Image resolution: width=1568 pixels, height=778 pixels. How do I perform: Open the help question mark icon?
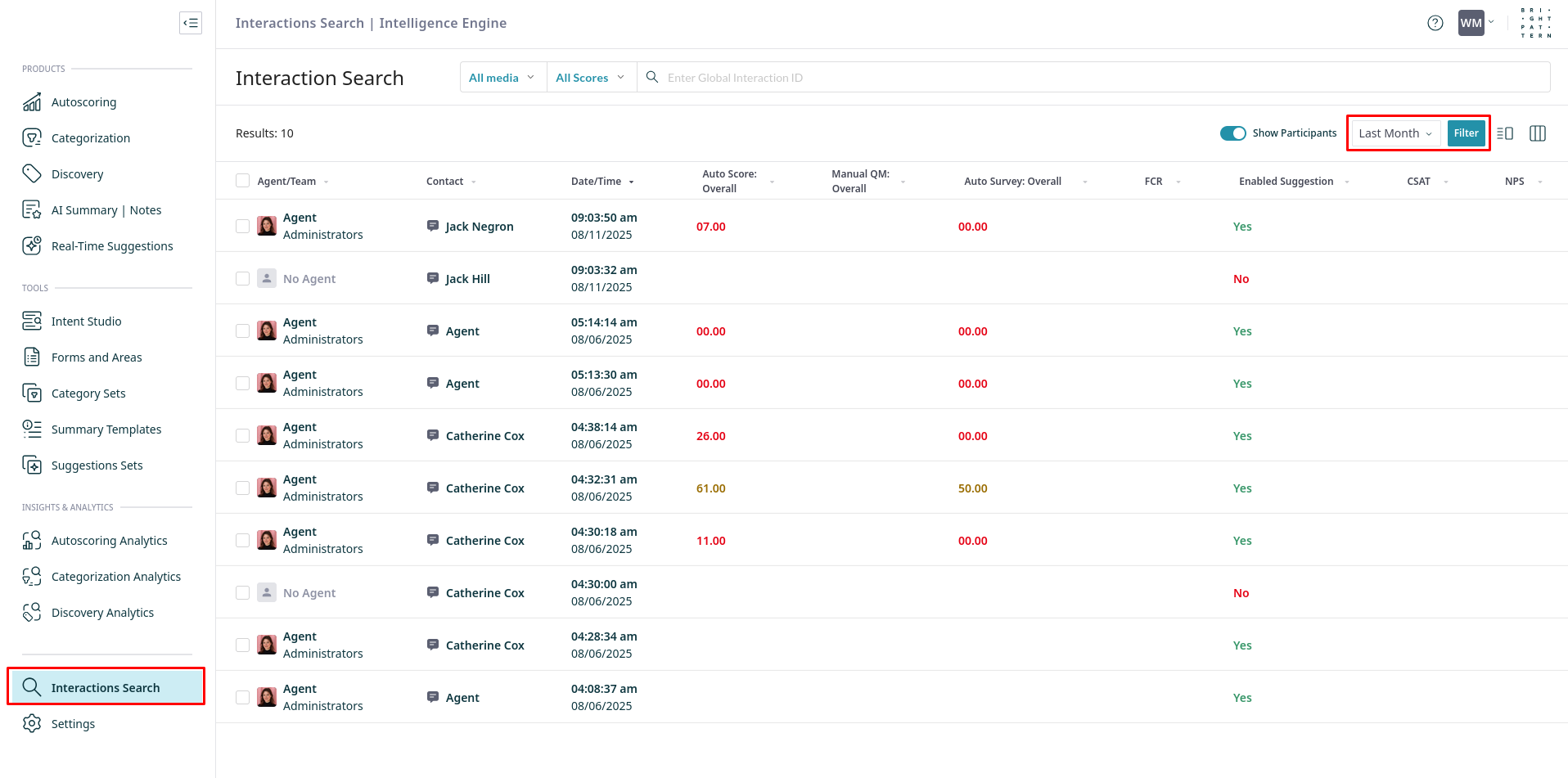coord(1435,23)
